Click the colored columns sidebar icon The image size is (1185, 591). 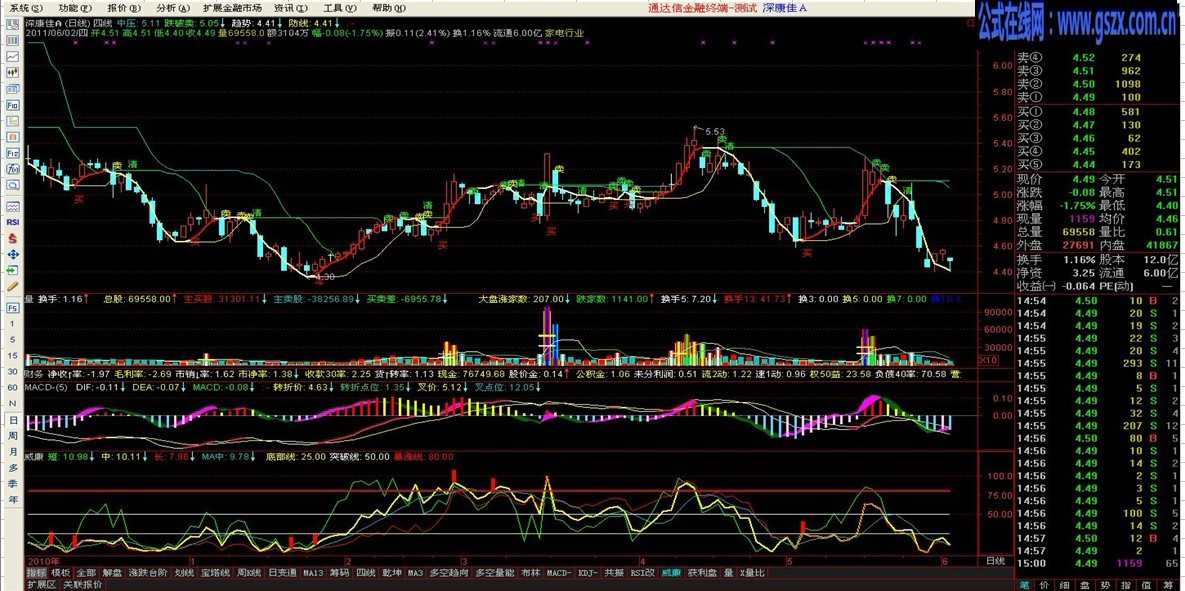(x=13, y=40)
